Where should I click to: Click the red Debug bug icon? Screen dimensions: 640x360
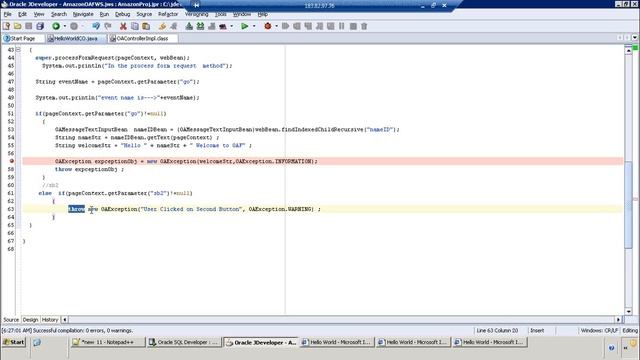tap(268, 26)
